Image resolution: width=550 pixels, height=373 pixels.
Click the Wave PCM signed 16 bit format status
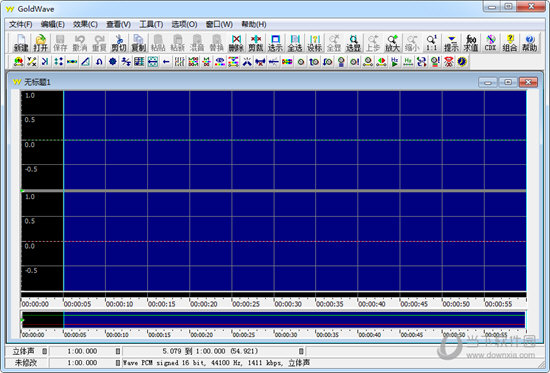coord(216,362)
